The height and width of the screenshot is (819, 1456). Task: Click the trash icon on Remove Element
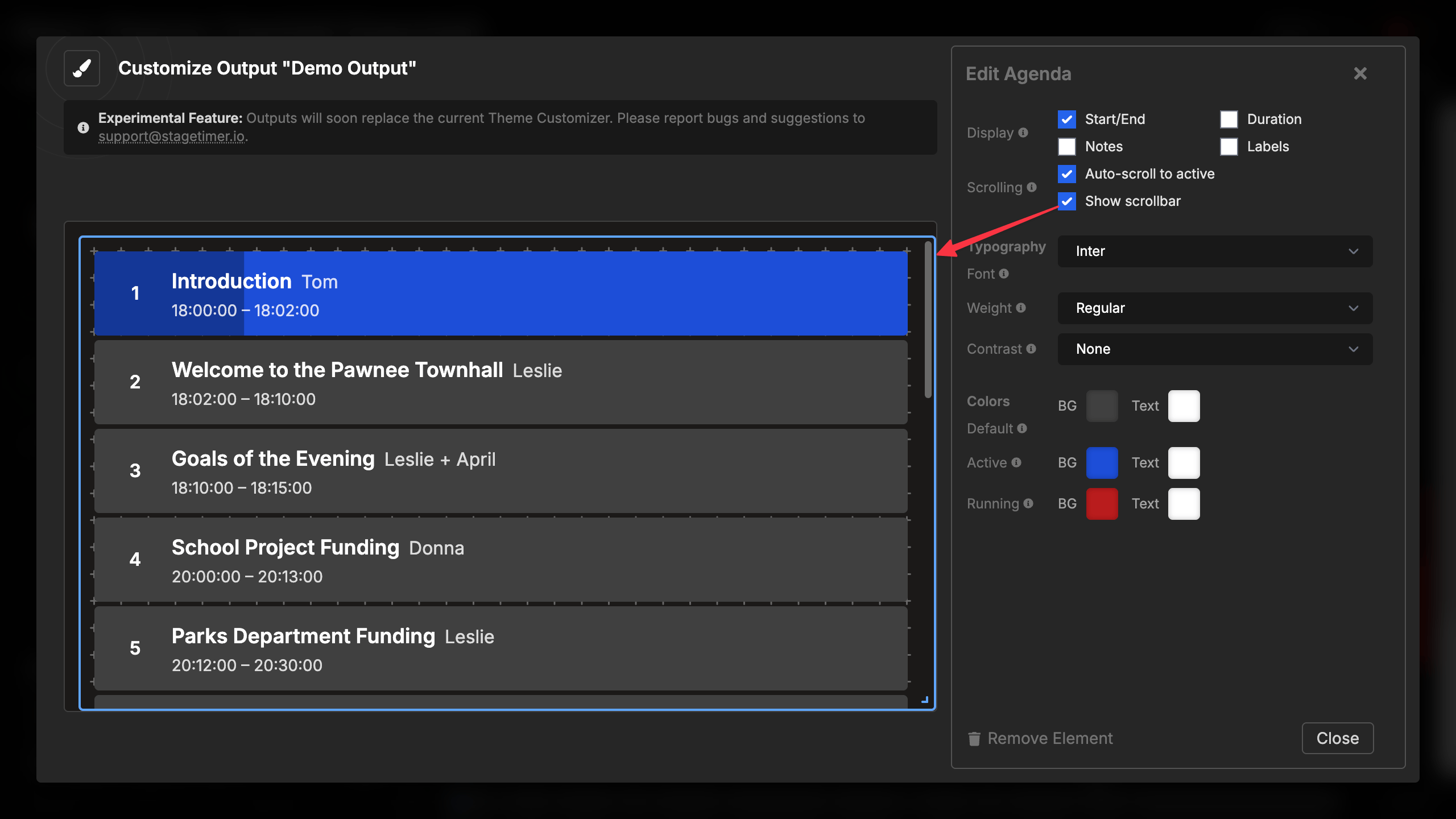tap(974, 738)
